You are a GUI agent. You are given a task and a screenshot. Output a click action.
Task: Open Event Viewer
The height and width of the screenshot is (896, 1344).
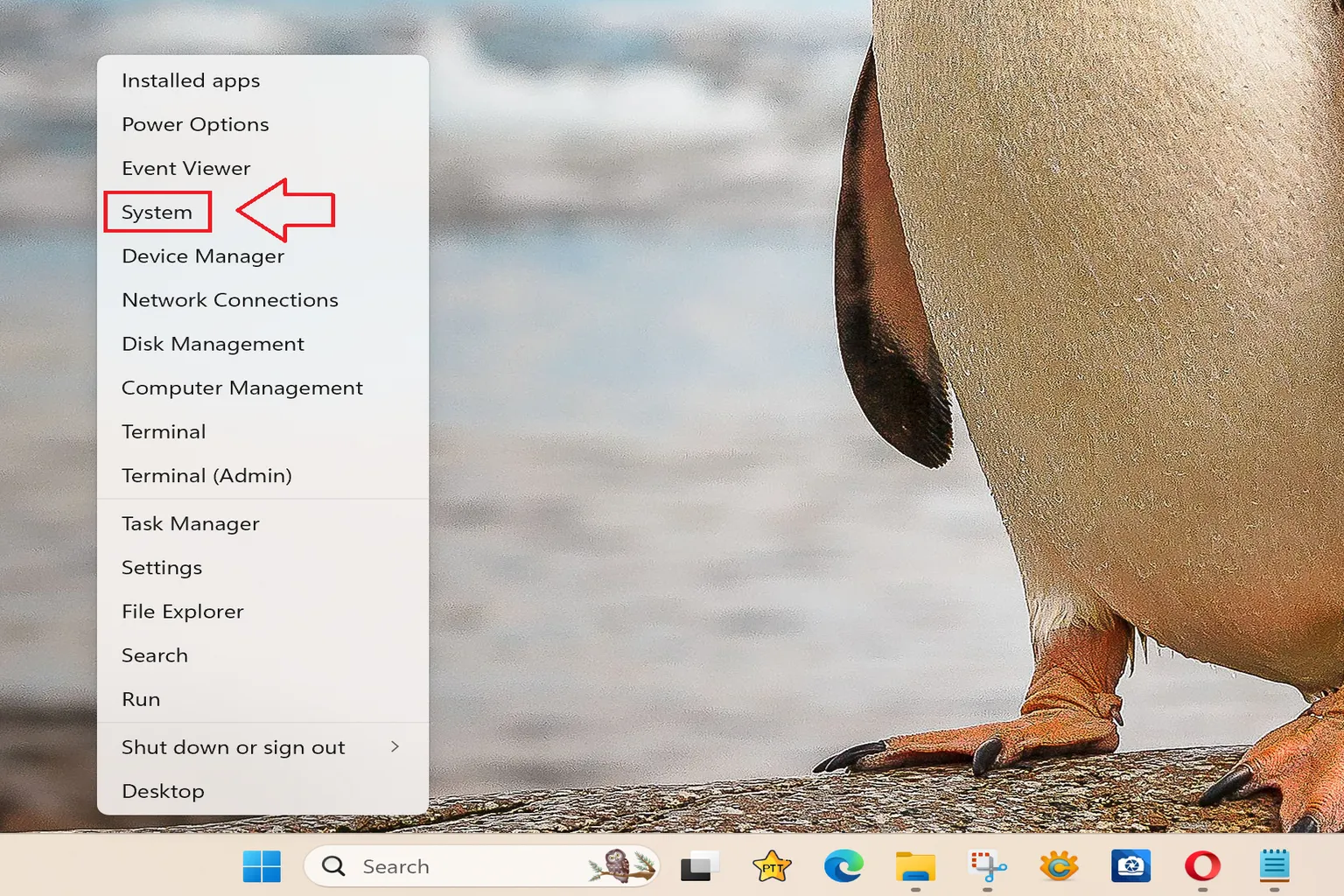point(262,168)
